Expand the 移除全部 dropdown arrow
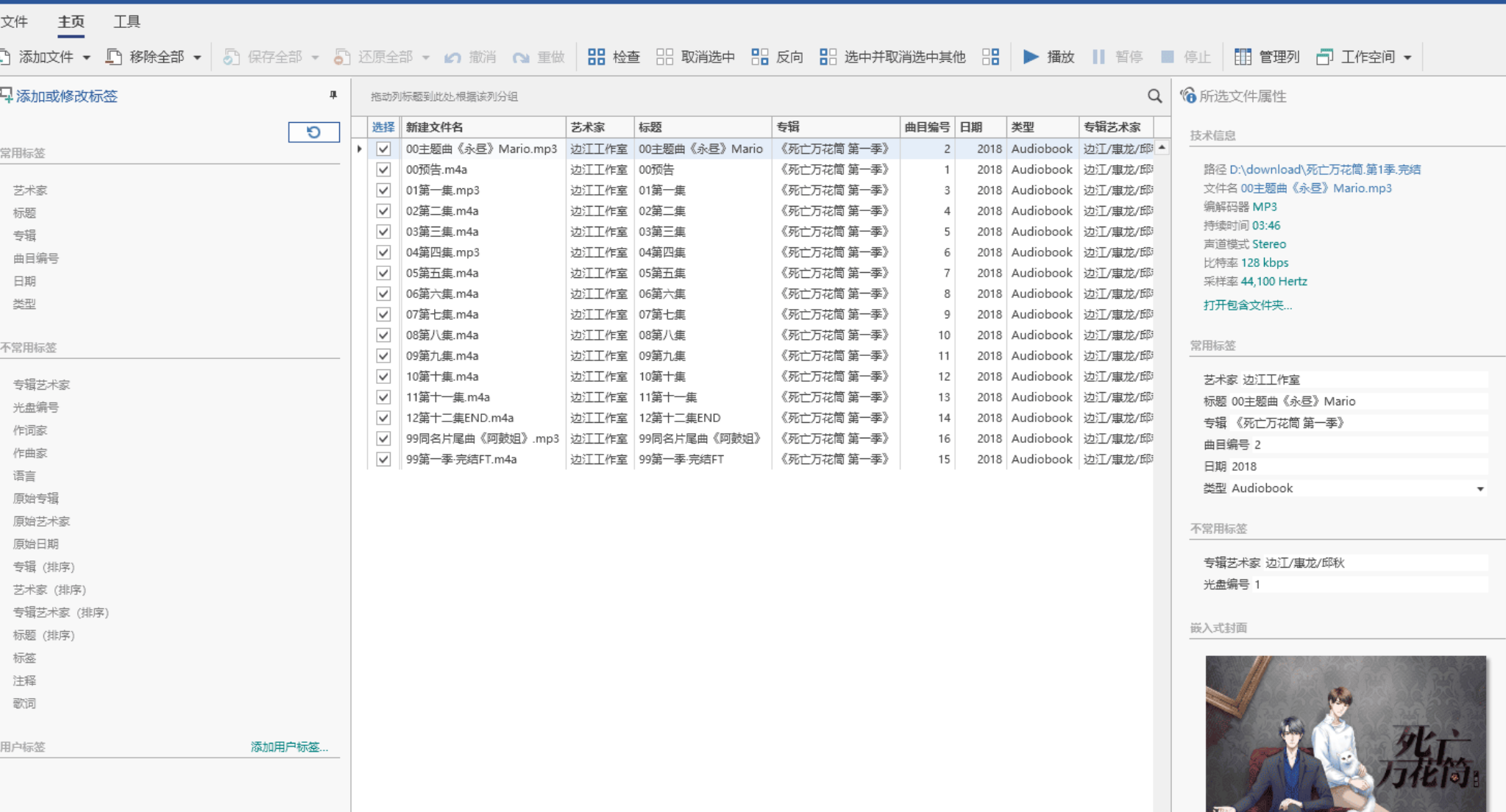Screen dimensions: 1506x812 click(197, 57)
